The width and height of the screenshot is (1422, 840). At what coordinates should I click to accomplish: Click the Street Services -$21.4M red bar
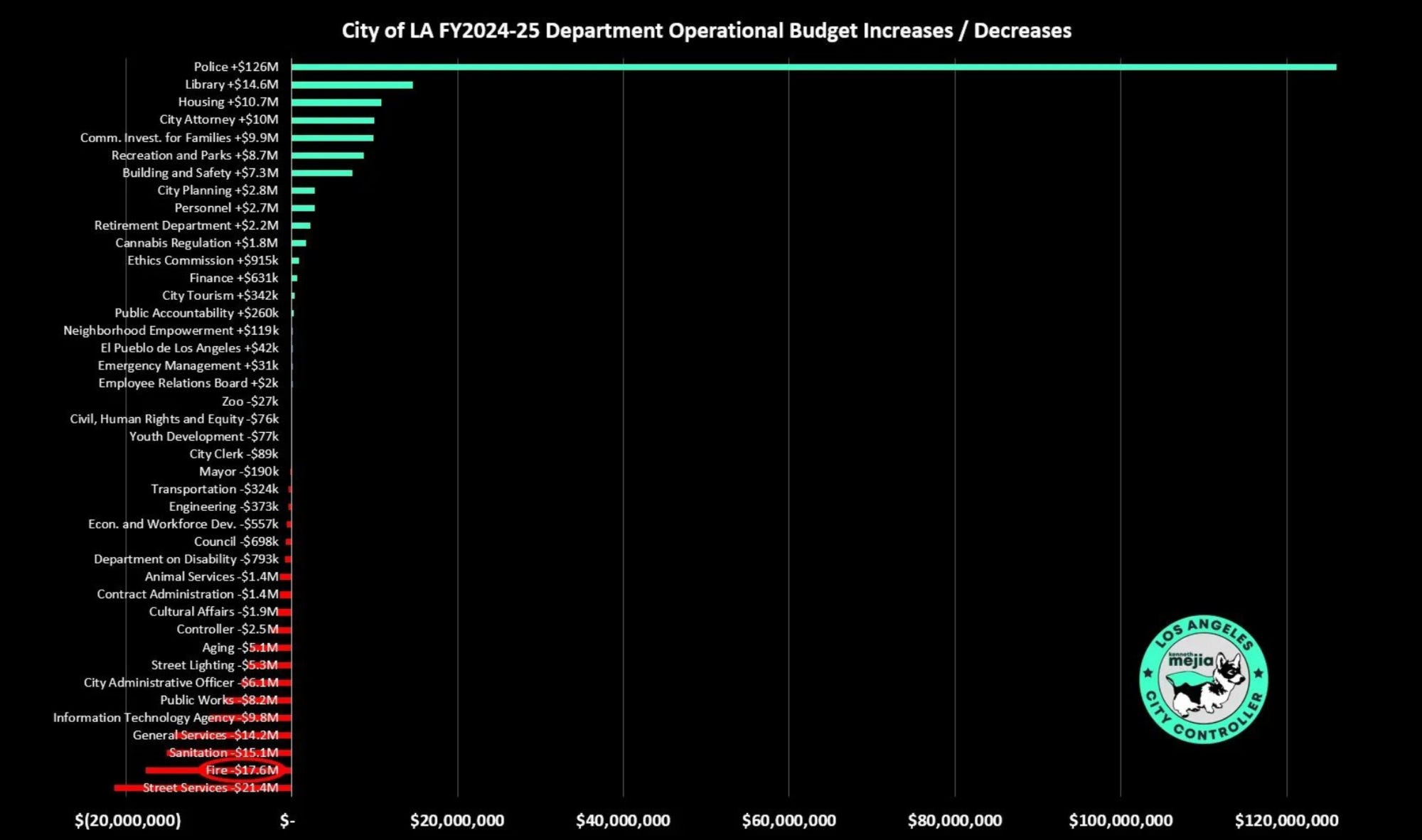pos(128,787)
